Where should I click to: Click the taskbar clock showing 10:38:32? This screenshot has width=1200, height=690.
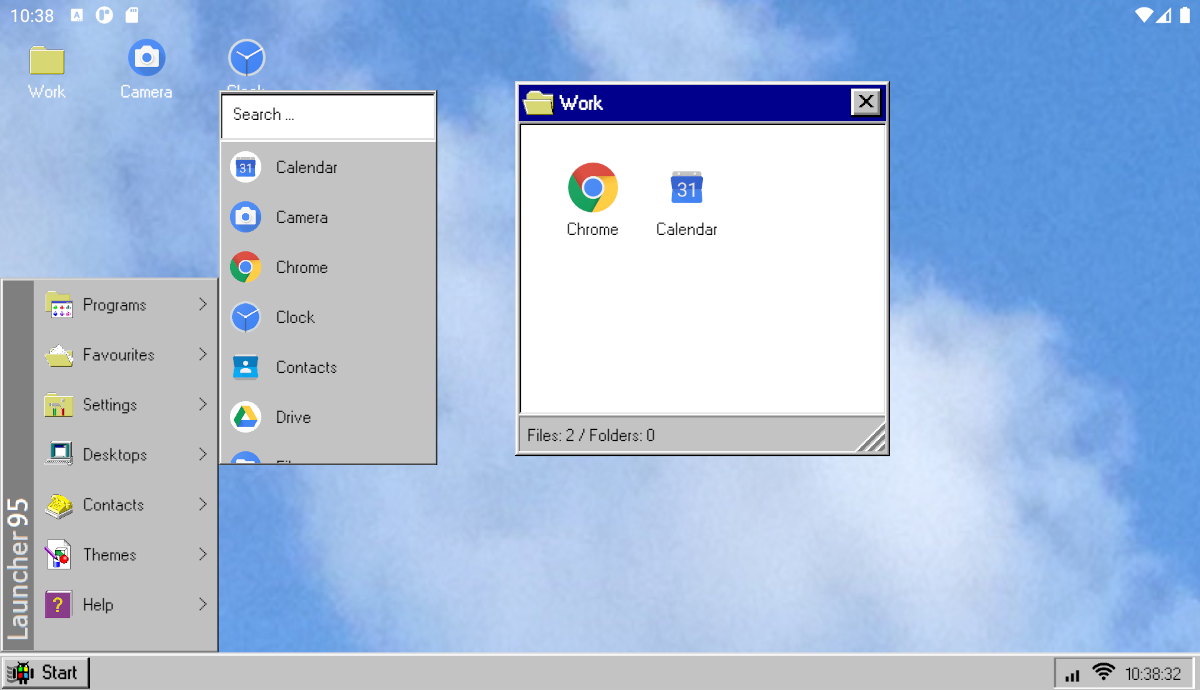coord(1153,674)
